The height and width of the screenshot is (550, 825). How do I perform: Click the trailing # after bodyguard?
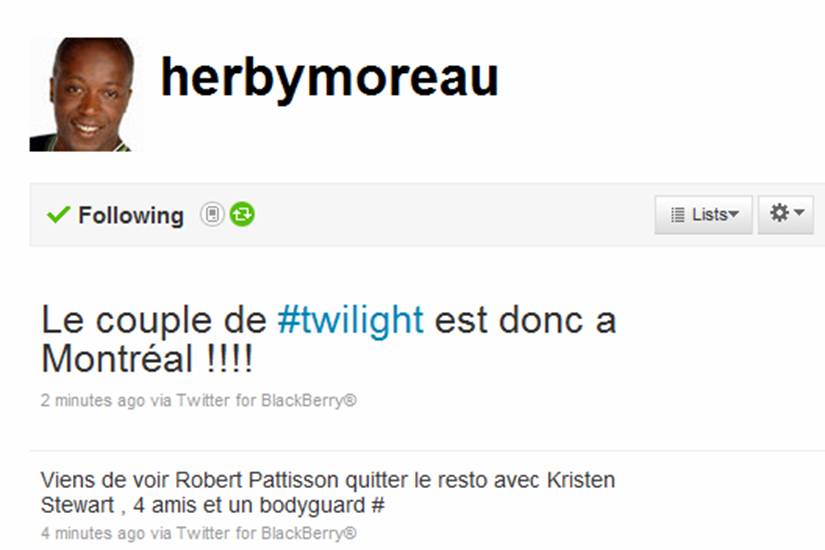(378, 505)
